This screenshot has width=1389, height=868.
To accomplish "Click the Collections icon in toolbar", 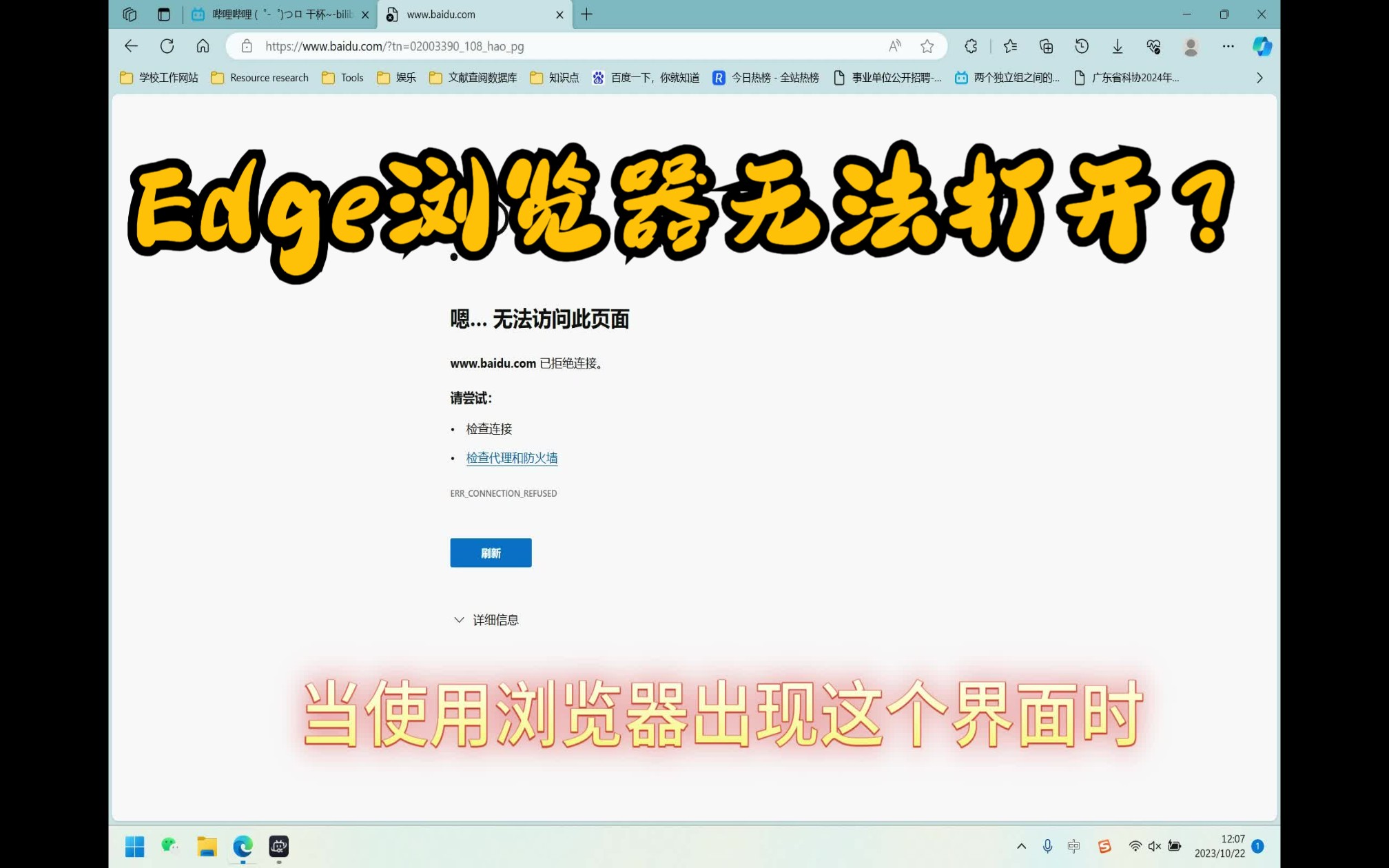I will pos(1046,46).
